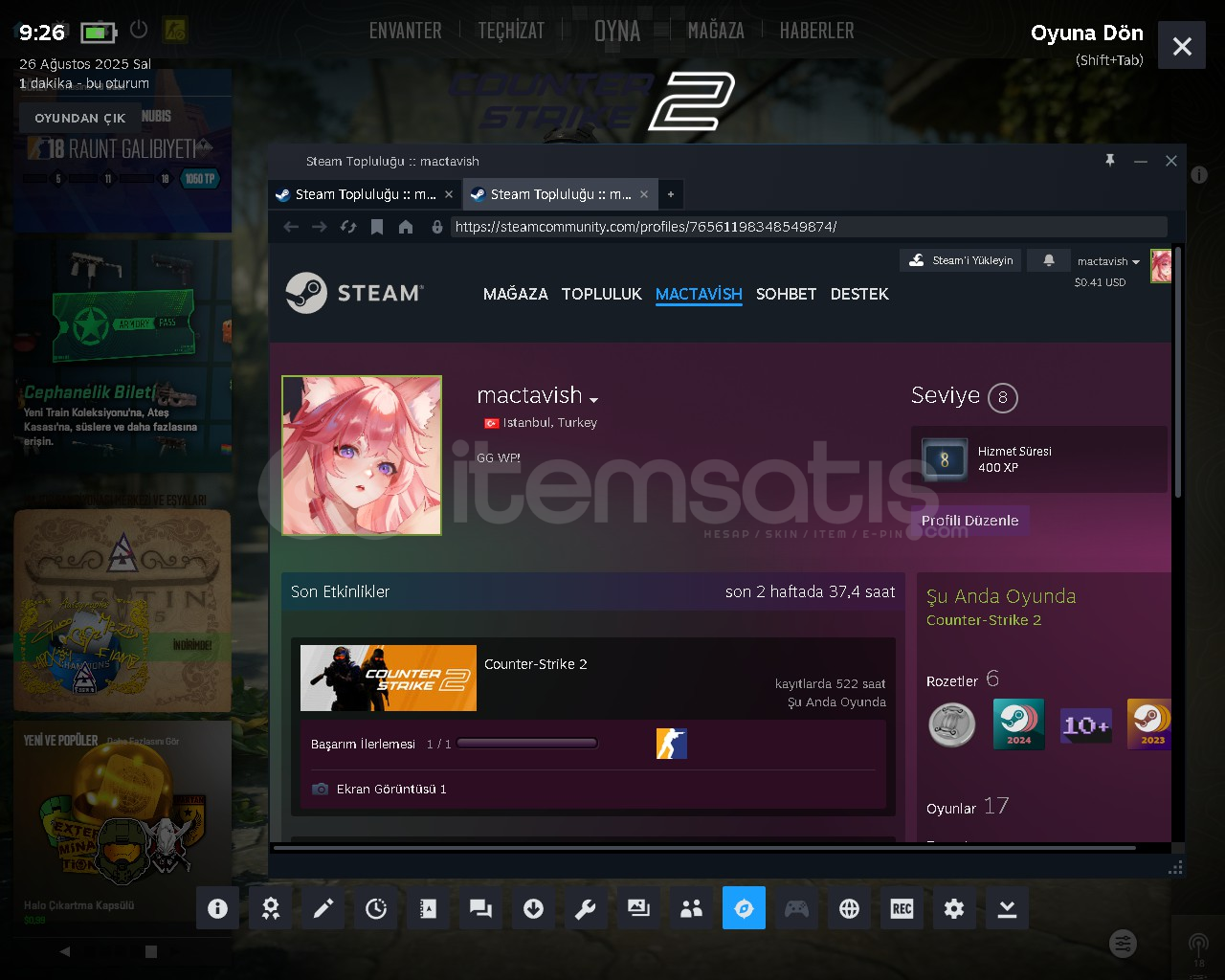The height and width of the screenshot is (980, 1225).
Task: Open the downloads arrow icon in overlay toolbar
Action: (x=533, y=908)
